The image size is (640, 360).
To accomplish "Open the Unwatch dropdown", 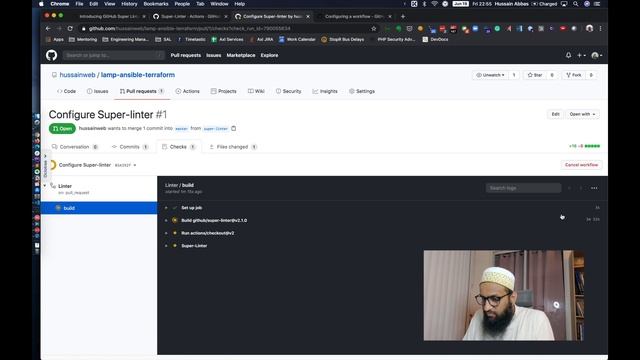I will (491, 75).
